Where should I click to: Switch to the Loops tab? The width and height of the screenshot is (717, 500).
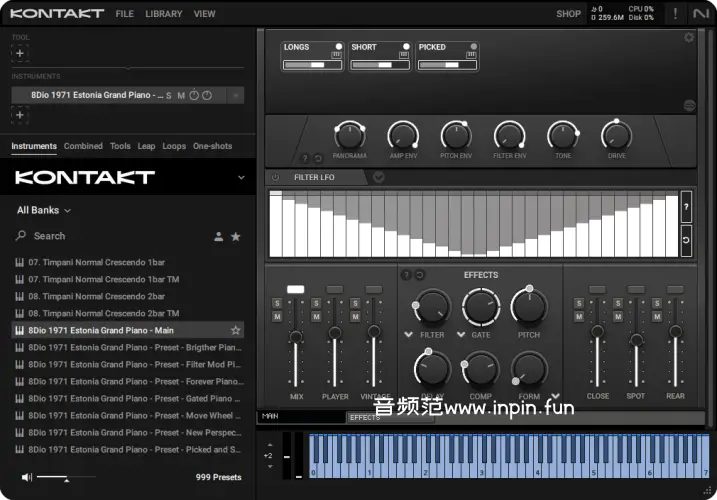click(x=174, y=146)
